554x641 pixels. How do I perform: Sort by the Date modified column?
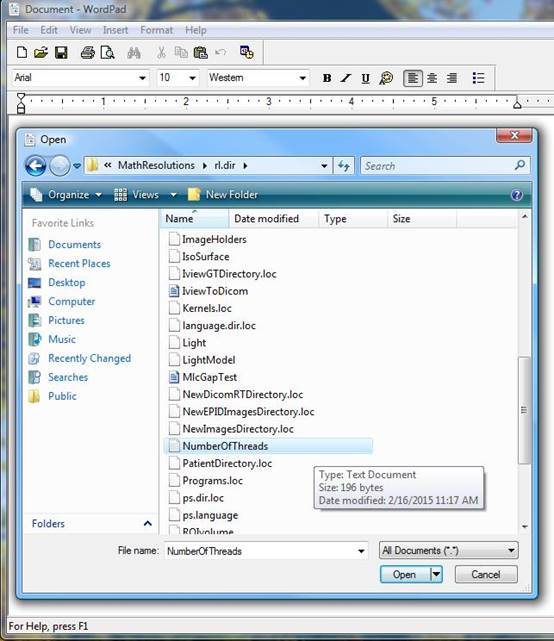click(273, 219)
